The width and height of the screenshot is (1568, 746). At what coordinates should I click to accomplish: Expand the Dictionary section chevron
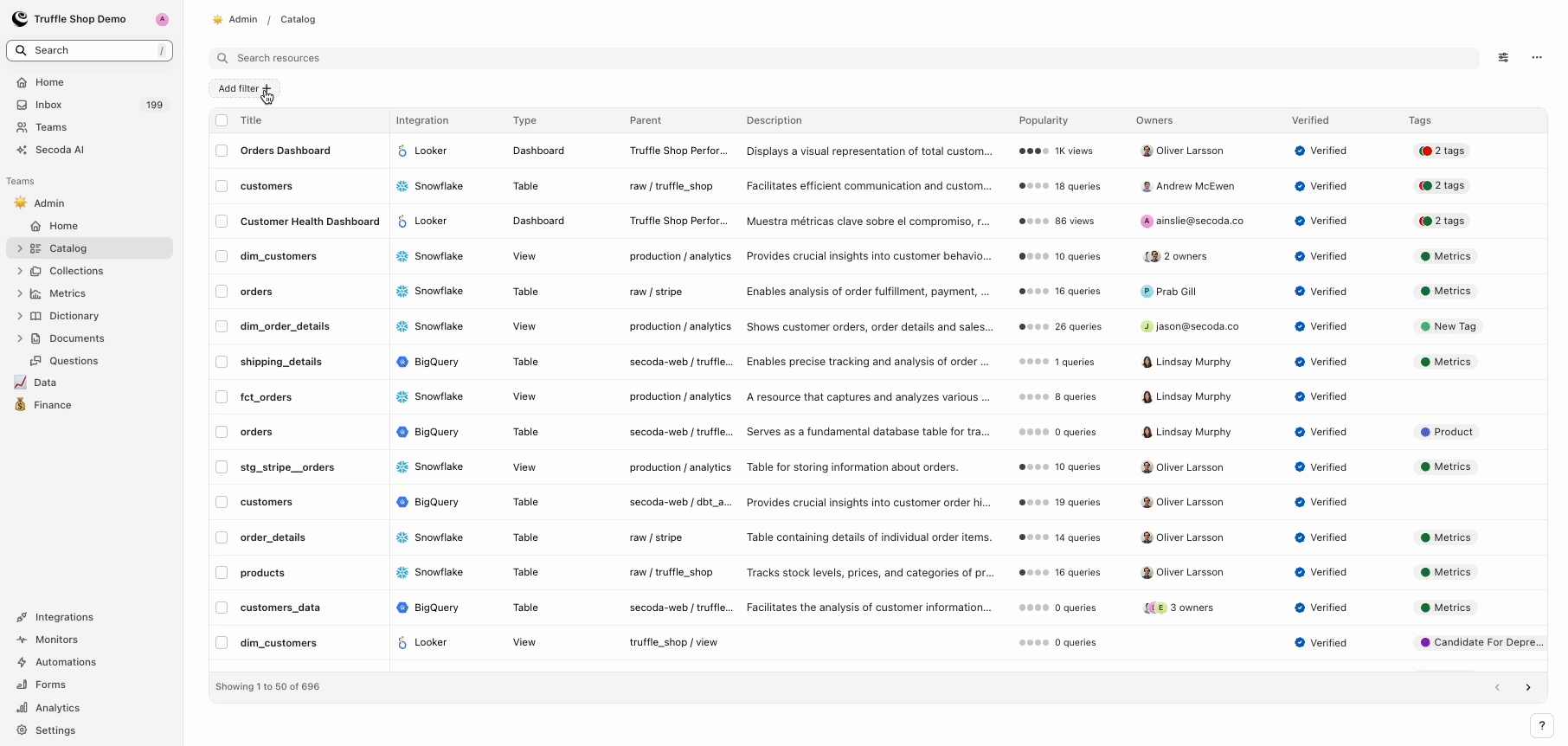[20, 316]
